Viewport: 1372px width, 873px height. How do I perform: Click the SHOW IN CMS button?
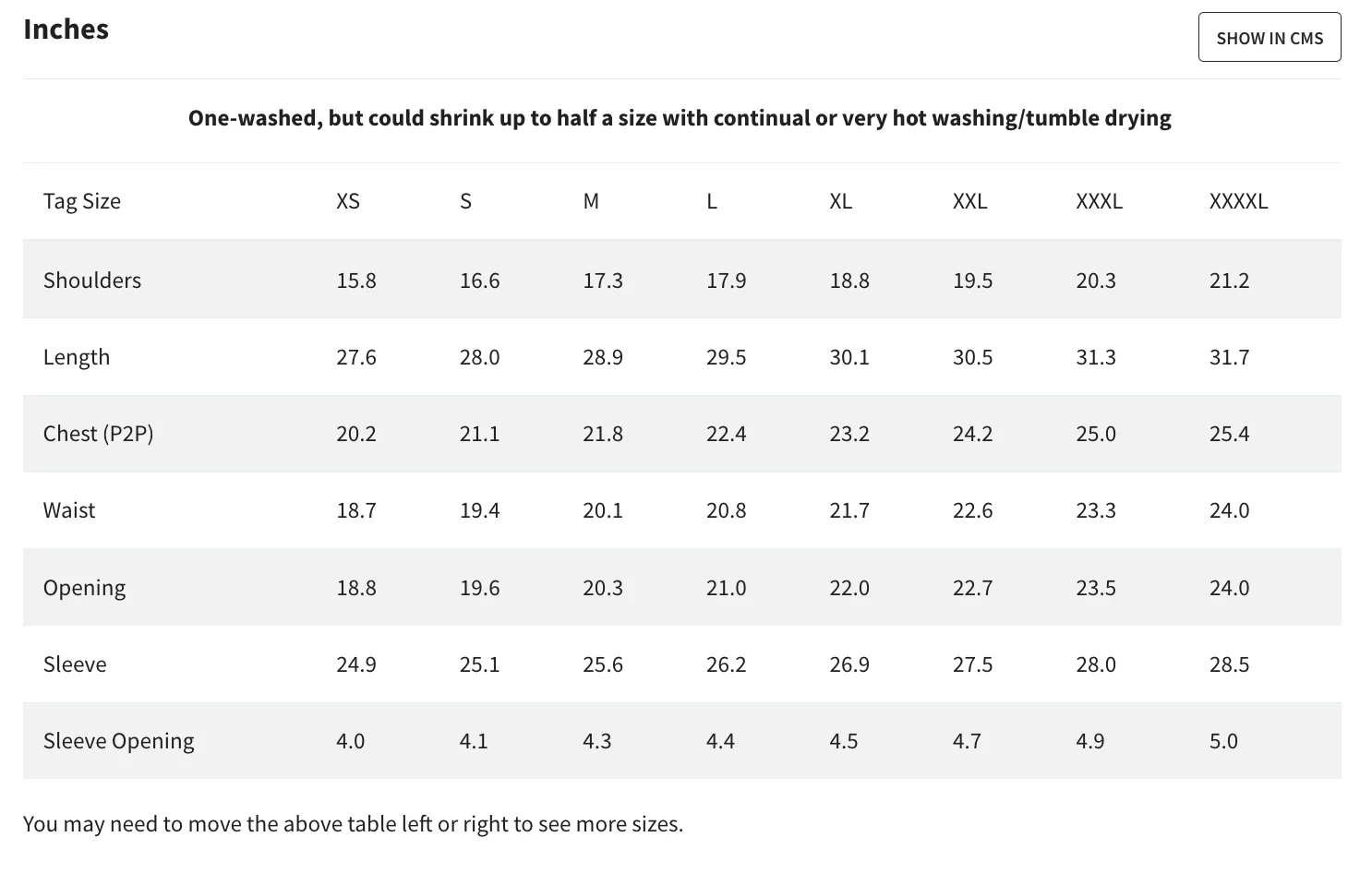pos(1269,38)
